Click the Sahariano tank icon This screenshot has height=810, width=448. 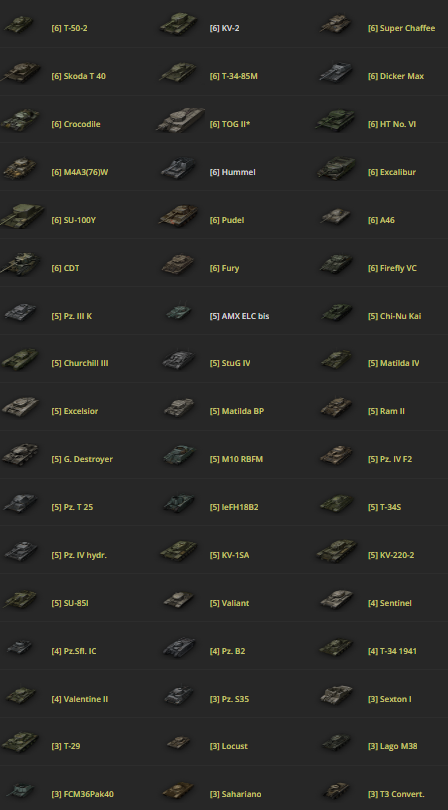(x=178, y=790)
